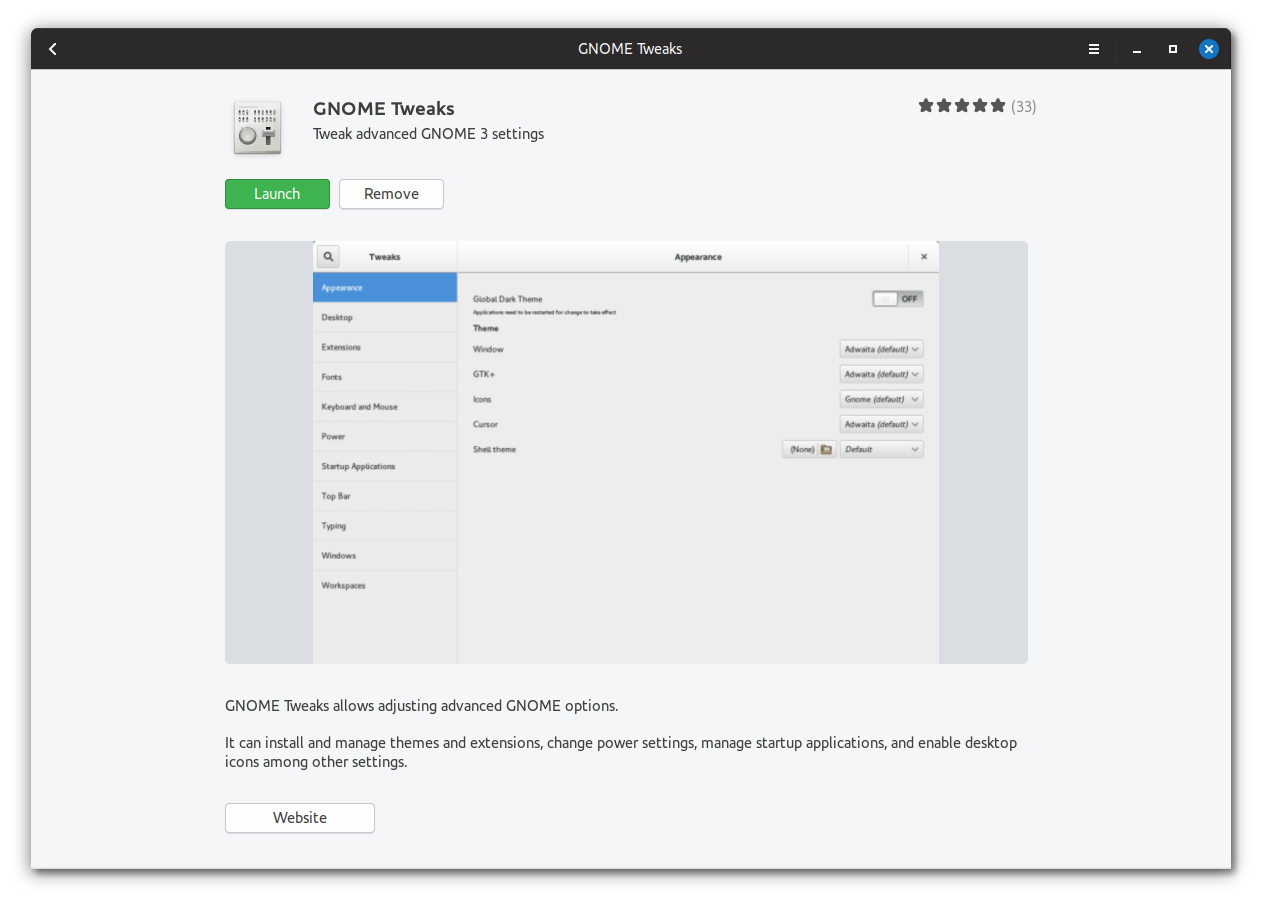This screenshot has width=1266, height=907.
Task: Open the app Website button
Action: point(300,818)
